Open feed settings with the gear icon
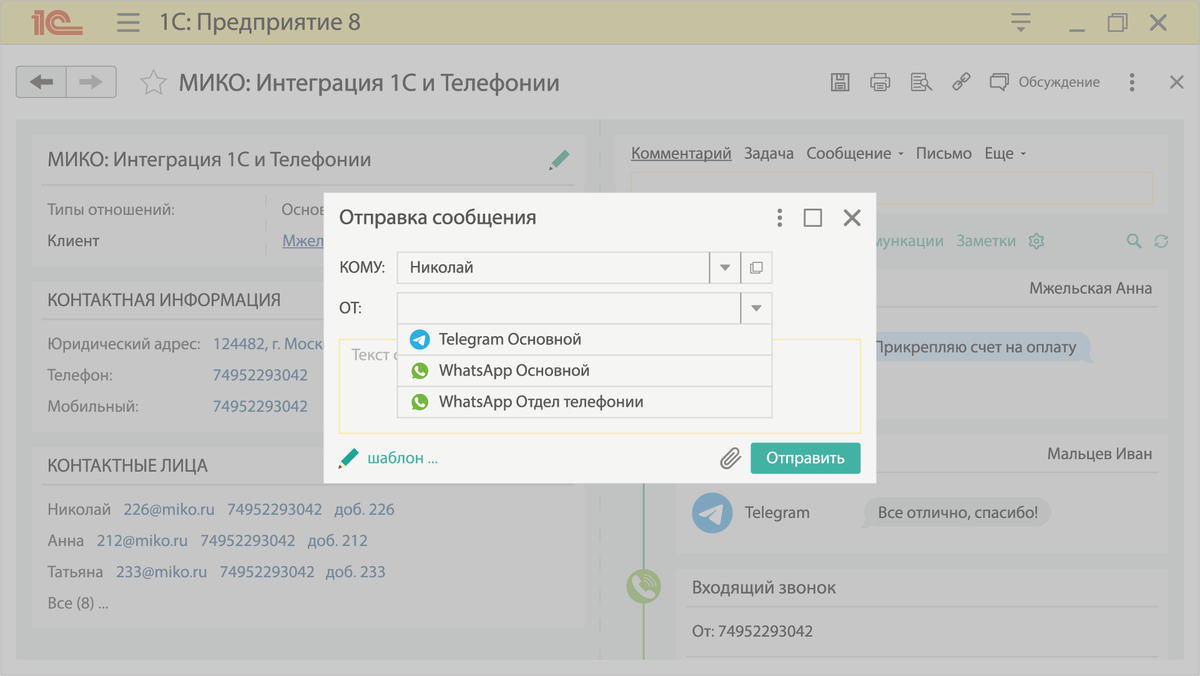Image resolution: width=1200 pixels, height=676 pixels. pos(1037,241)
